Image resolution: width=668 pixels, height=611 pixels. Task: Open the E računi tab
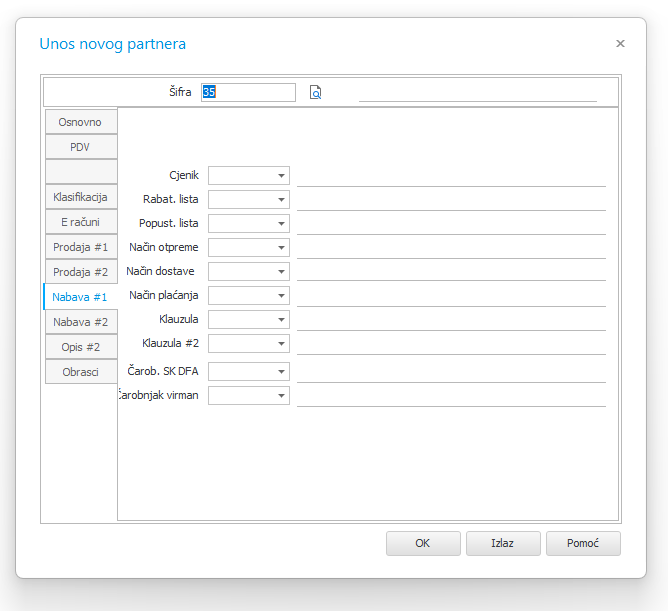point(81,222)
